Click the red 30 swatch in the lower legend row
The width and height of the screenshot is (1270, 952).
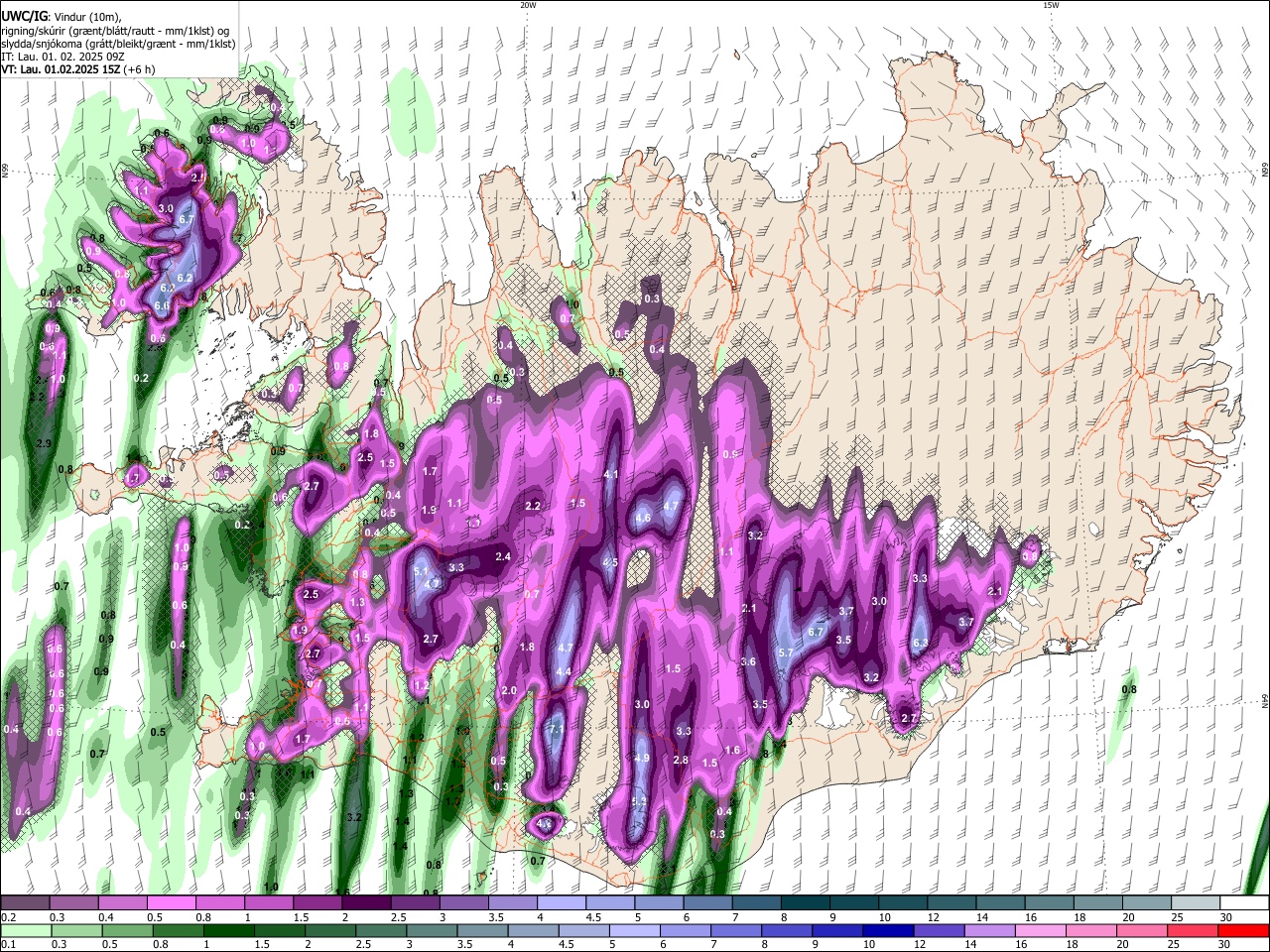pos(1244,930)
